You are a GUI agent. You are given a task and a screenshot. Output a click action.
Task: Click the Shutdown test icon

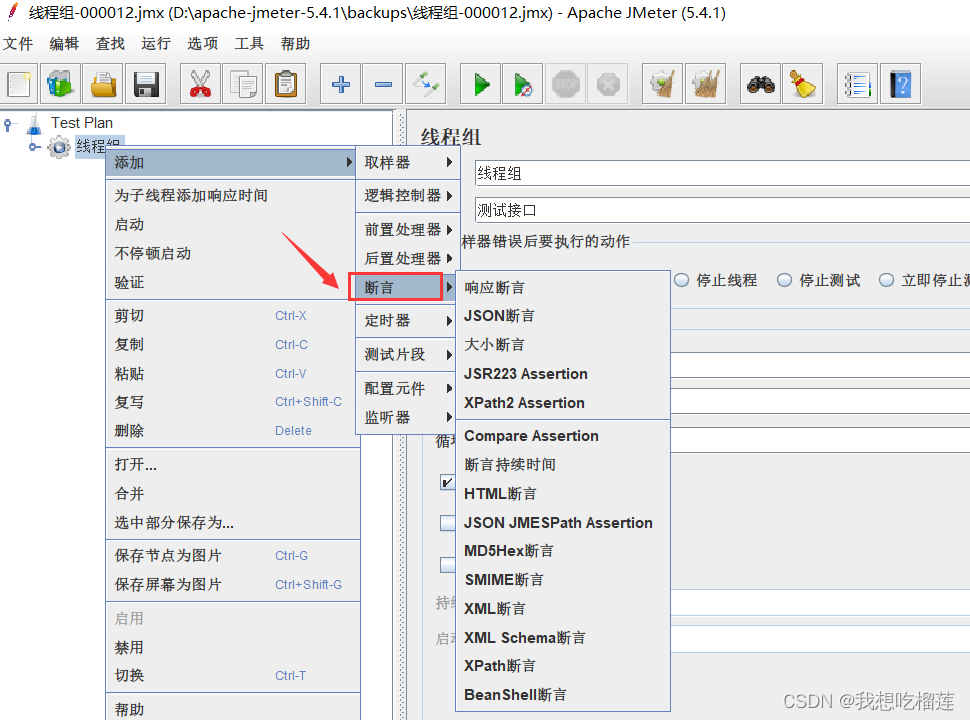(x=608, y=84)
